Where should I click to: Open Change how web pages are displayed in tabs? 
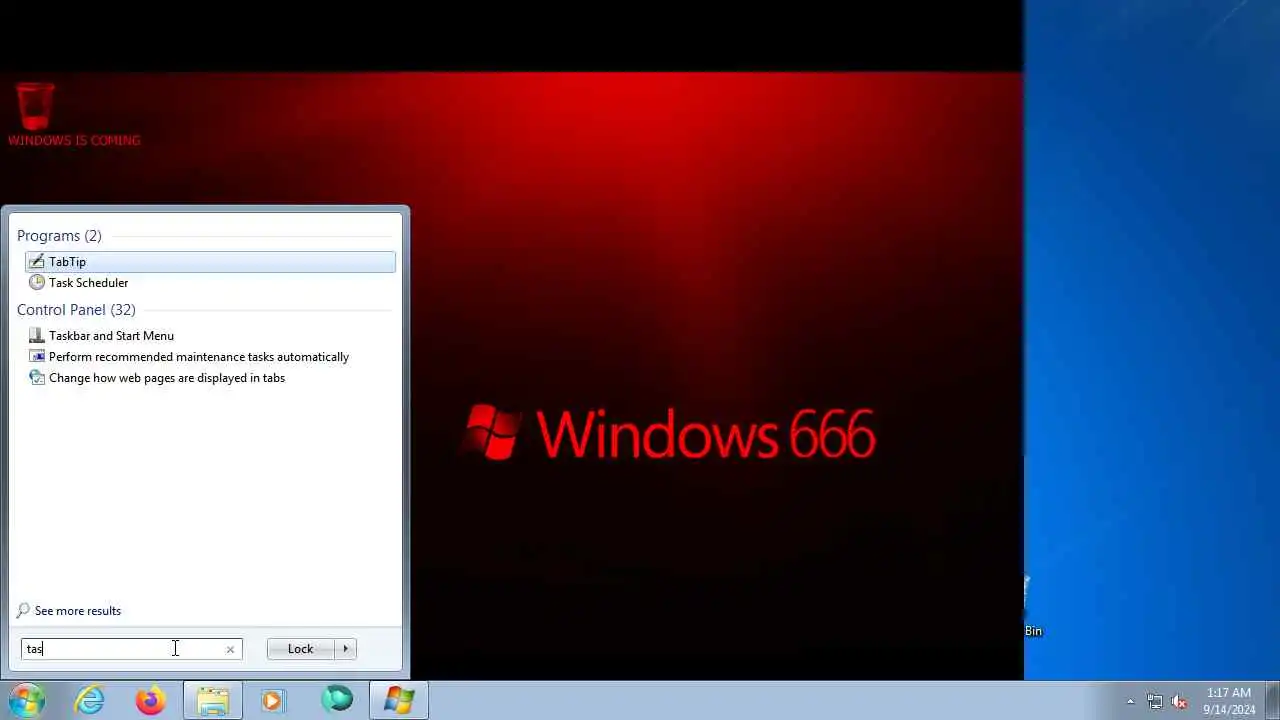pyautogui.click(x=210, y=378)
